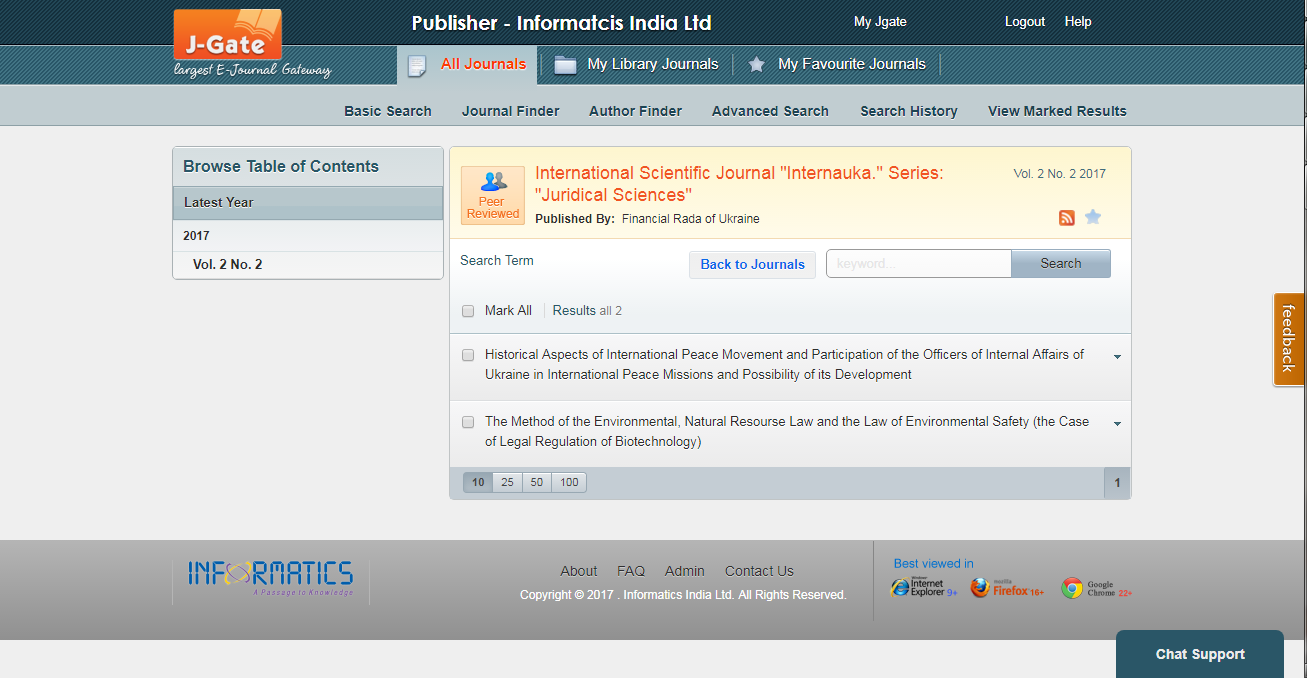Click the RSS feed icon

coord(1067,218)
